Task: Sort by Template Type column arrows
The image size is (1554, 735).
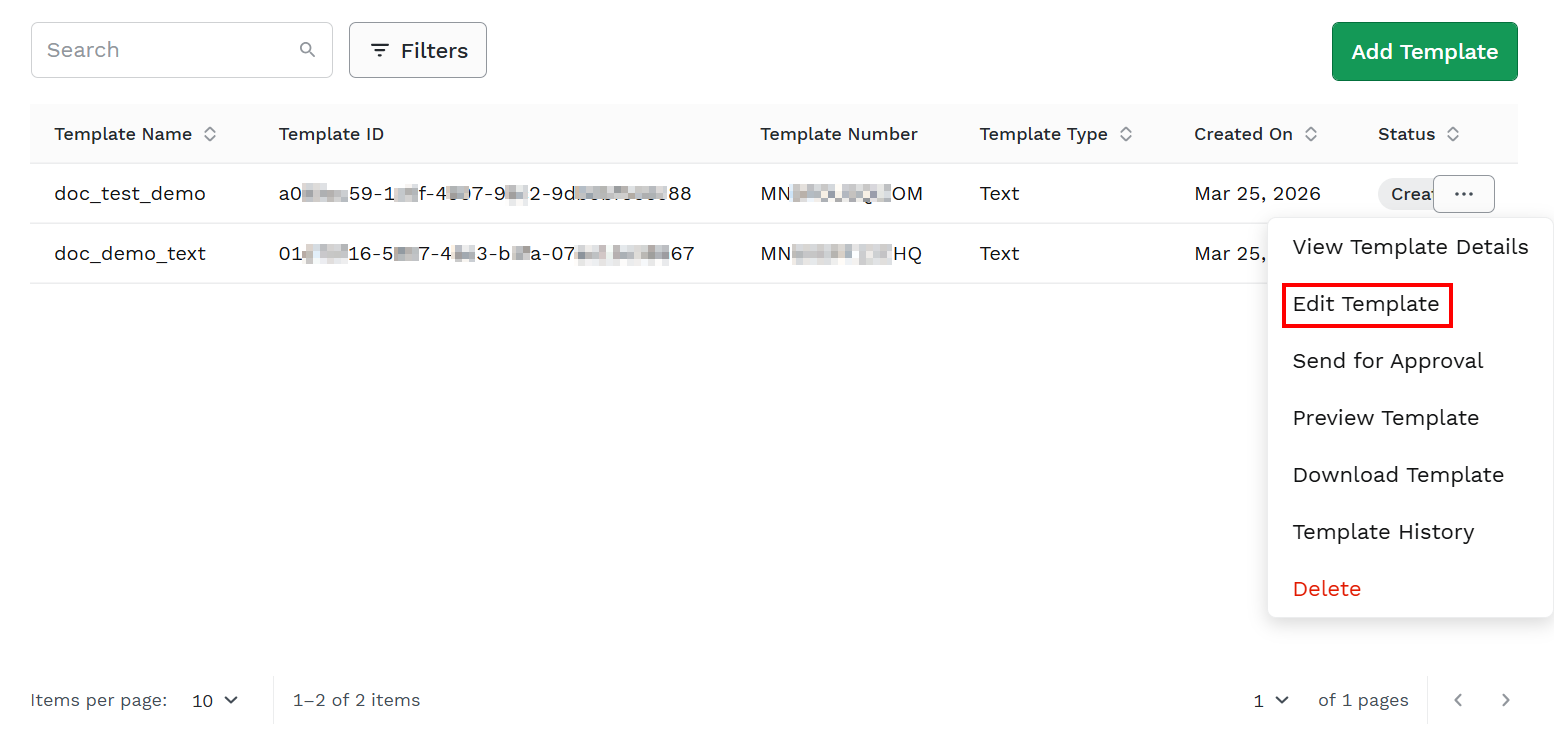Action: 1126,134
